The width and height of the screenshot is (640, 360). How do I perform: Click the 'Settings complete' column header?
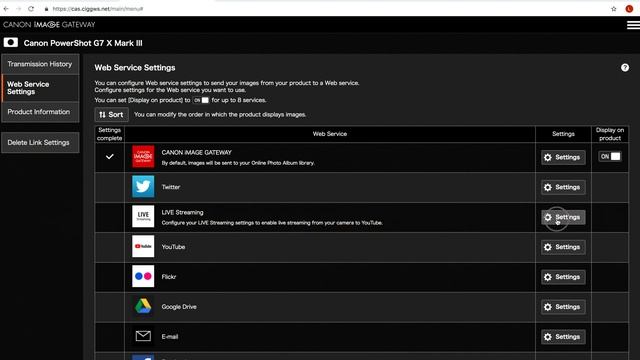[x=109, y=134]
